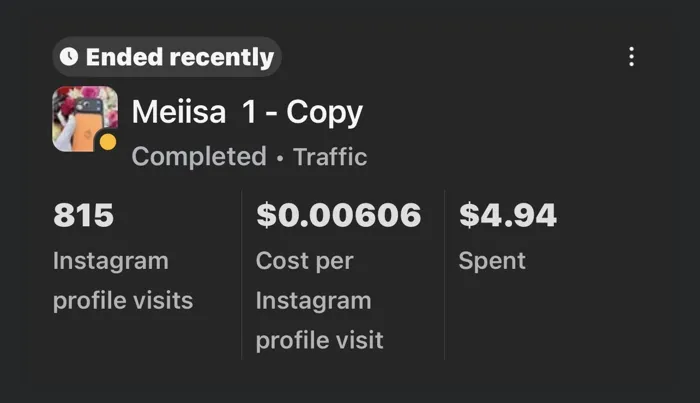The image size is (700, 403).
Task: Click the Traffic objective label
Action: [x=330, y=157]
